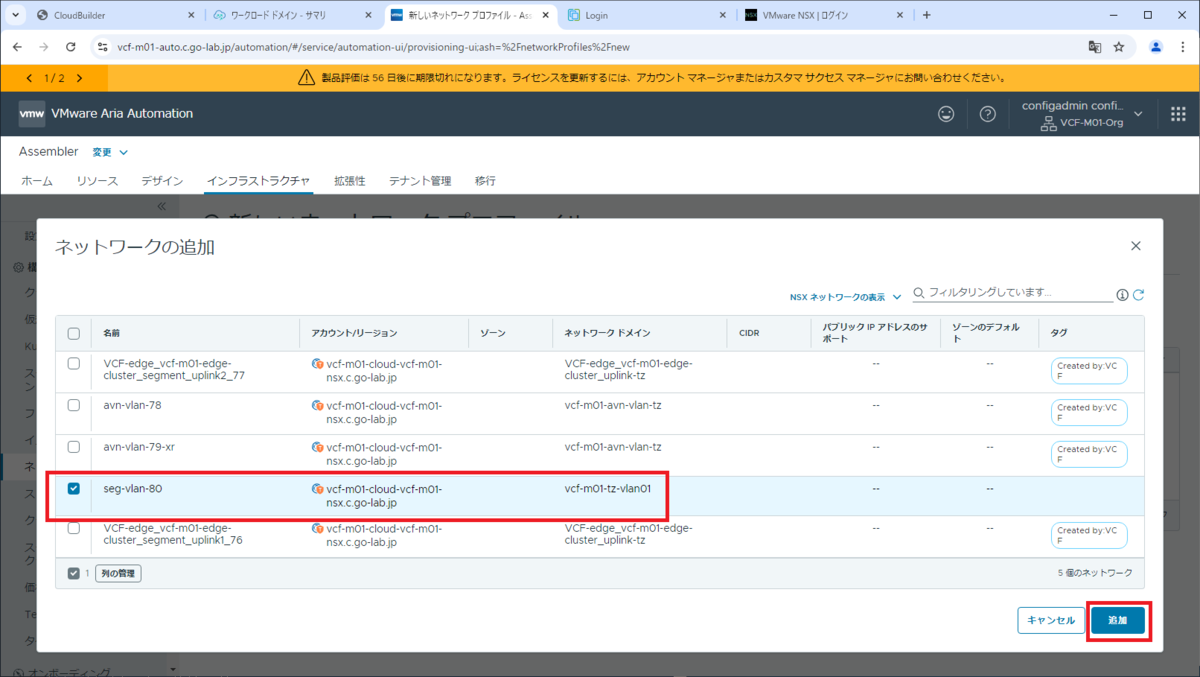Check the avn-vlan-78 row
The width and height of the screenshot is (1200, 677).
(73, 405)
